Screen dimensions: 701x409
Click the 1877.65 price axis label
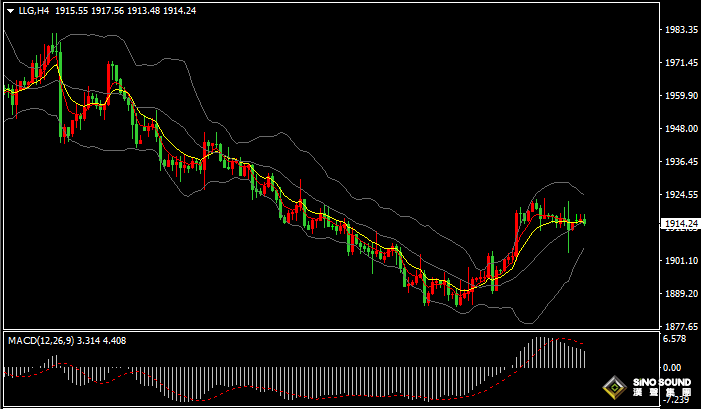(x=680, y=326)
